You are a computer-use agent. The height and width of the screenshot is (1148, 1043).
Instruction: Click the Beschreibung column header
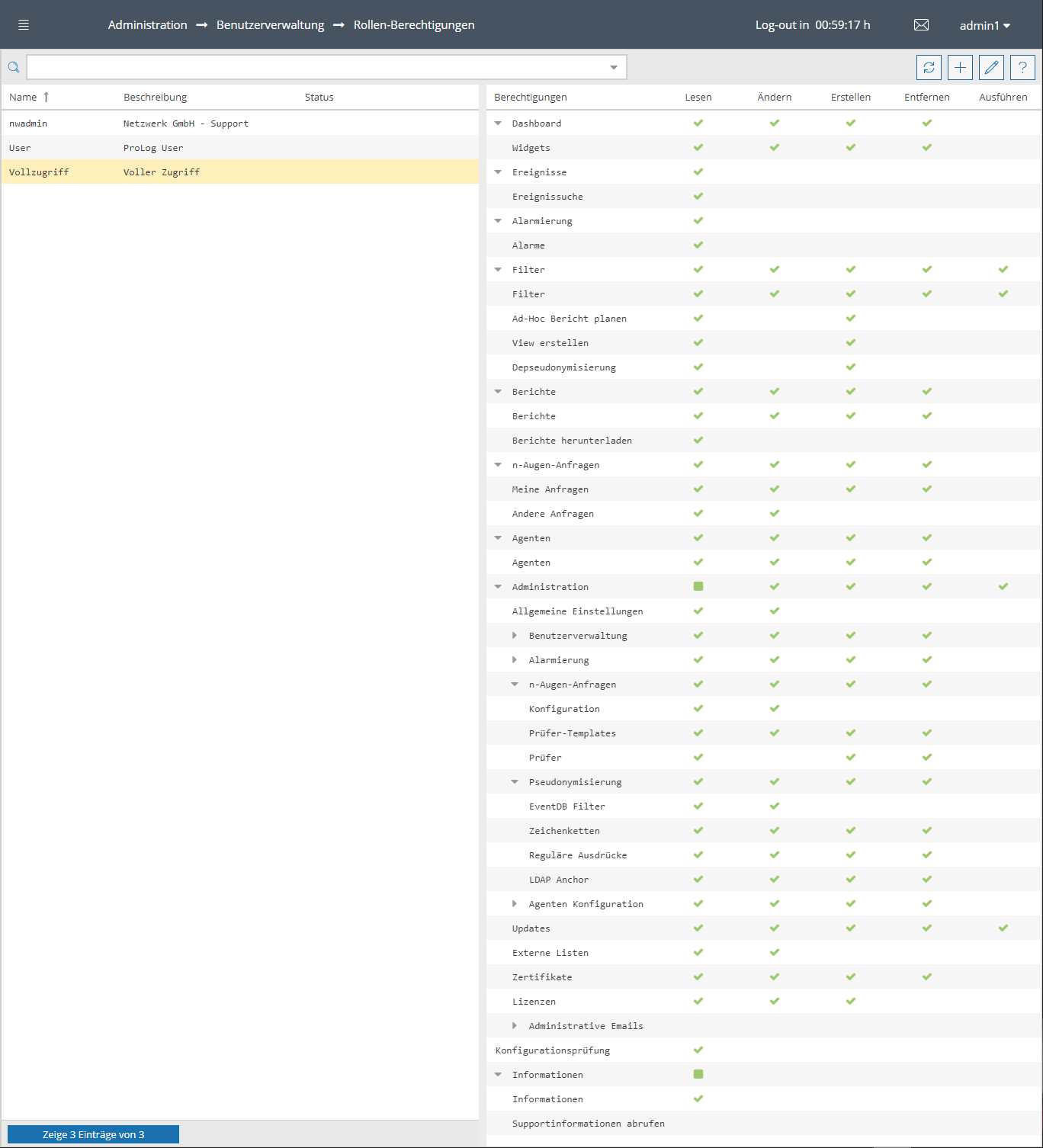point(155,97)
